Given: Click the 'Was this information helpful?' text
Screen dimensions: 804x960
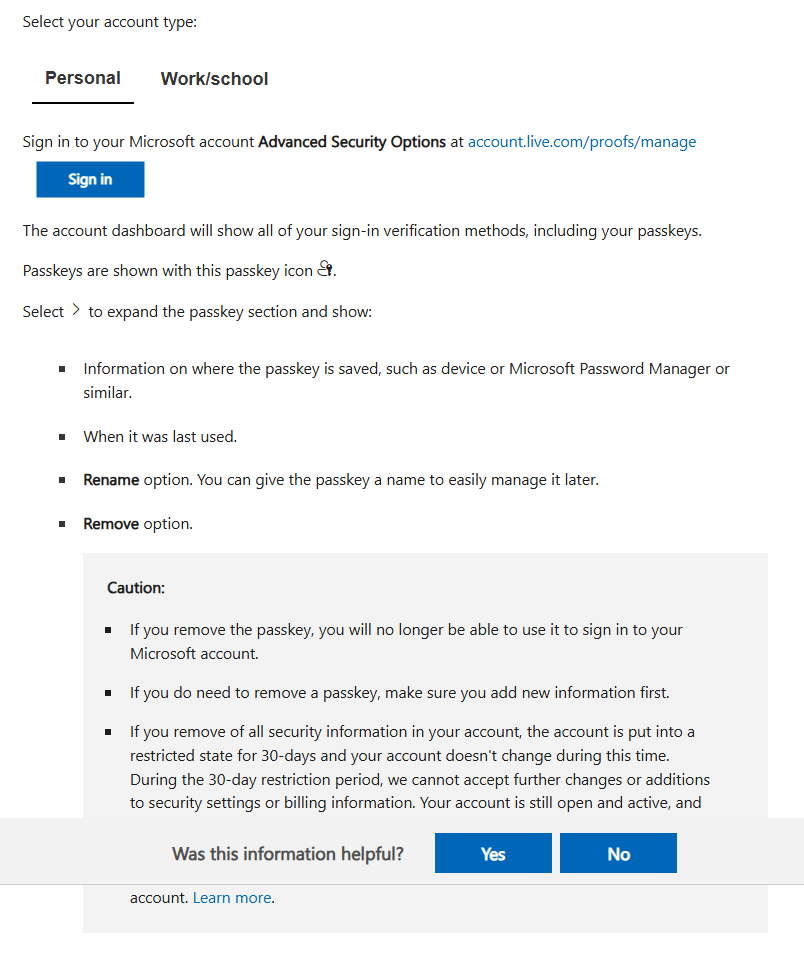Looking at the screenshot, I should [288, 853].
